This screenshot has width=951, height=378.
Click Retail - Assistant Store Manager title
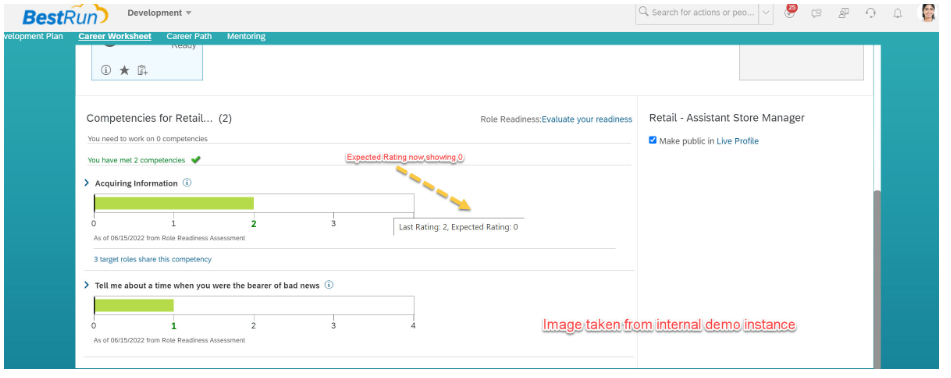tap(727, 118)
